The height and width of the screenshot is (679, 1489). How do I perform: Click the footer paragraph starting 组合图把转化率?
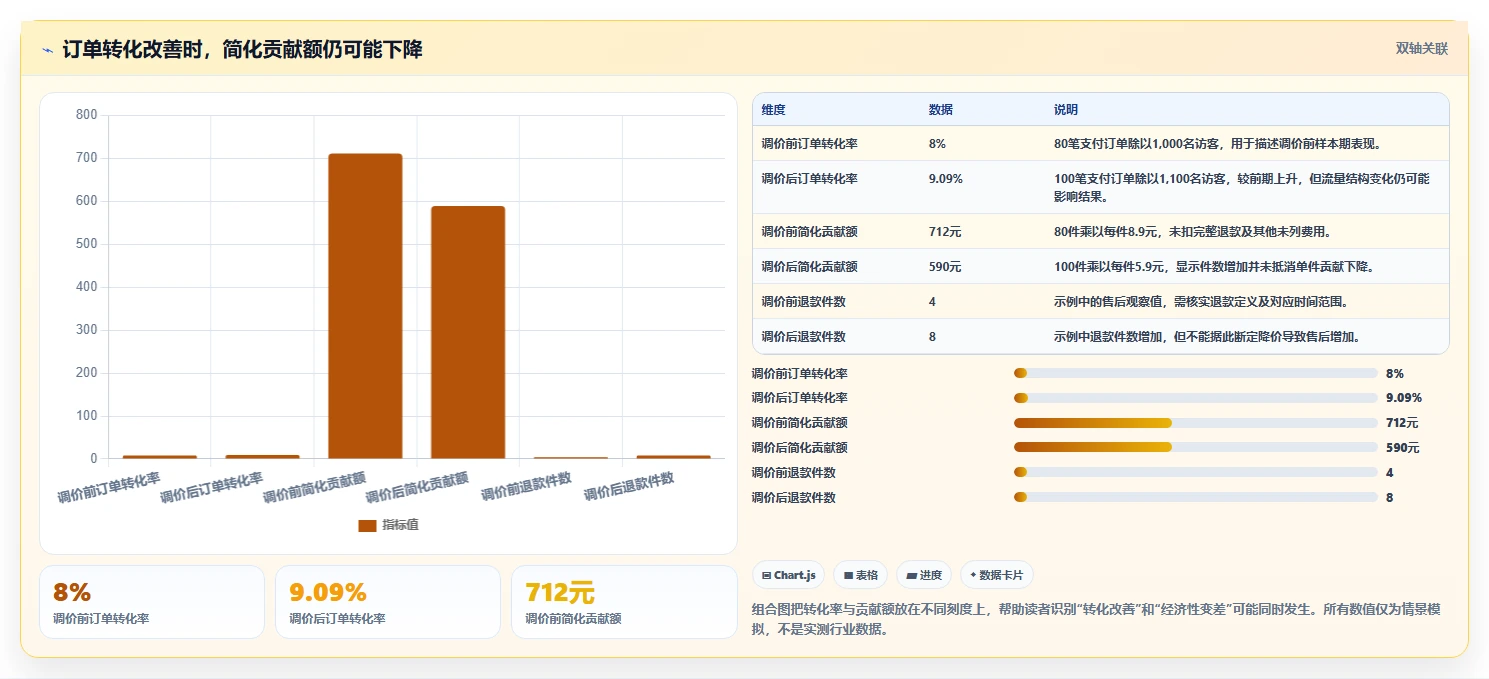pos(1096,619)
